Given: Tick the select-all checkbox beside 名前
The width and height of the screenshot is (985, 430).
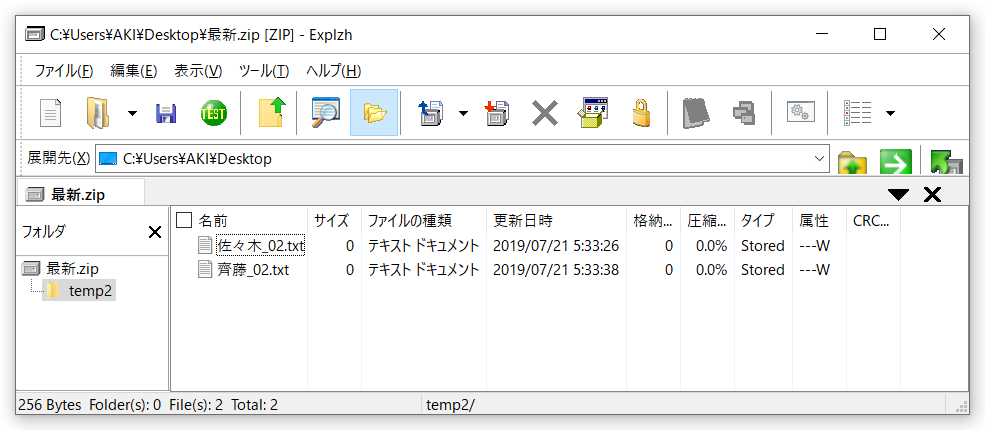Looking at the screenshot, I should [x=183, y=220].
